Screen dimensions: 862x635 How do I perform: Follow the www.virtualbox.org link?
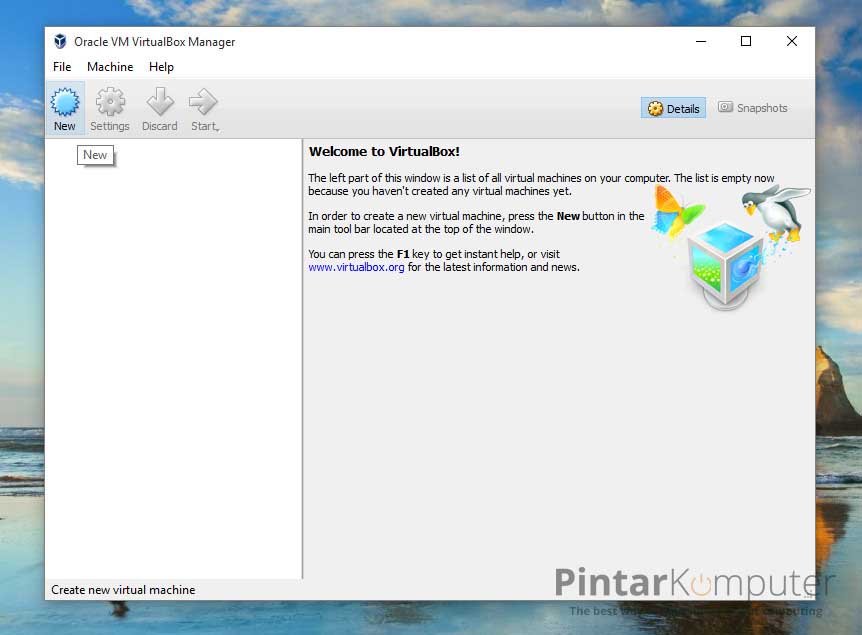356,267
